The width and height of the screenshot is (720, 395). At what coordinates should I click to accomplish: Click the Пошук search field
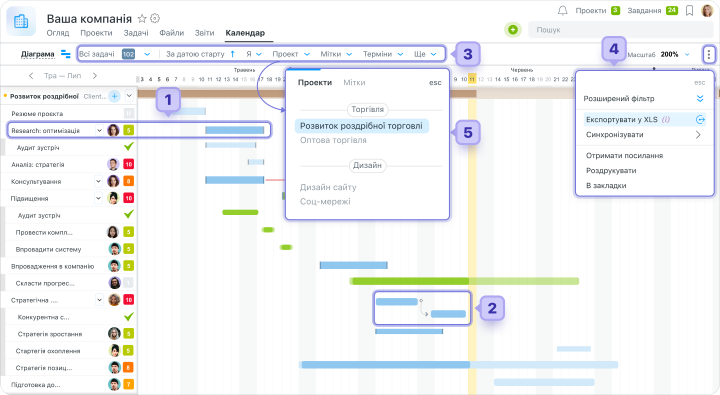pyautogui.click(x=620, y=30)
